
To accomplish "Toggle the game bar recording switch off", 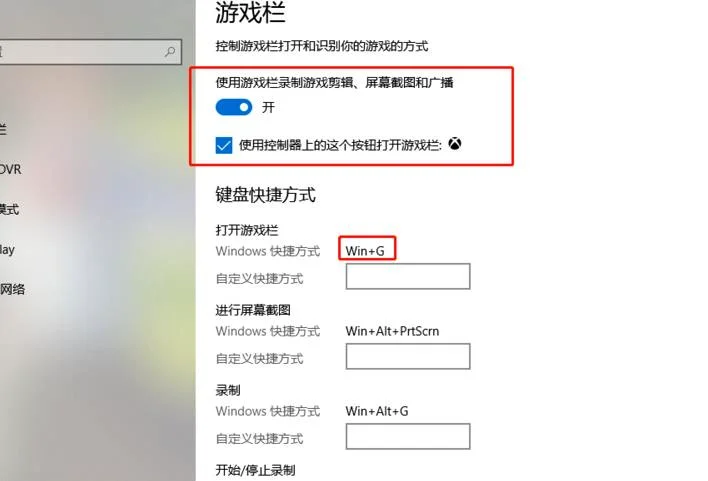I will (x=234, y=107).
